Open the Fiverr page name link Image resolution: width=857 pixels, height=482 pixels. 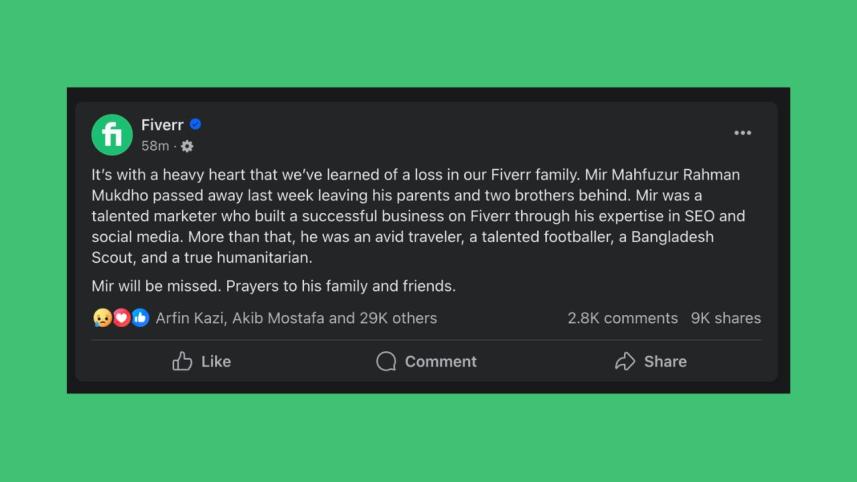pyautogui.click(x=162, y=125)
